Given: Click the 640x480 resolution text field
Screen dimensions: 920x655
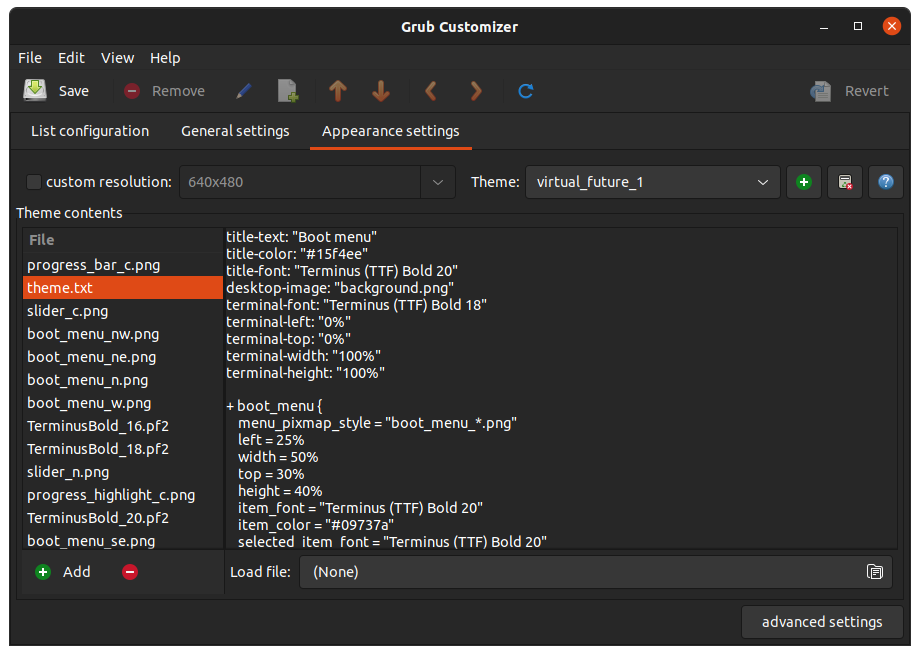Looking at the screenshot, I should 300,182.
